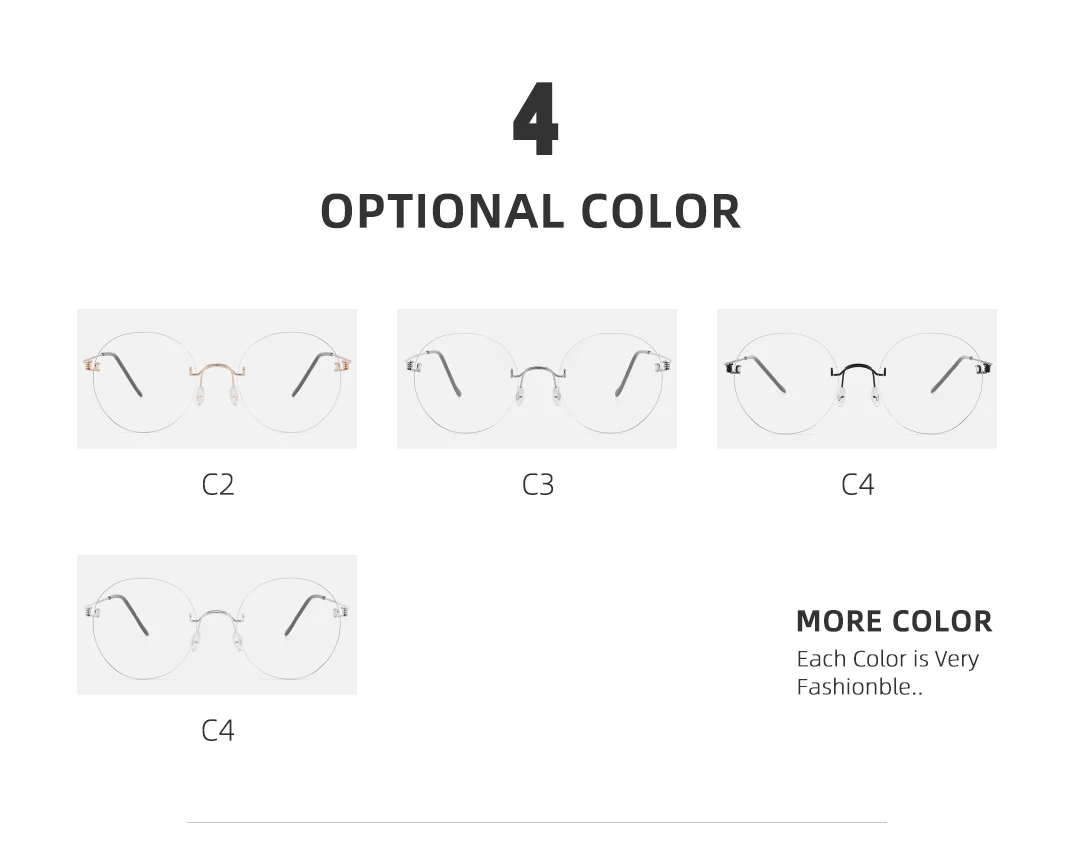Click the large number 4 heading
1074x855 pixels.
point(535,122)
